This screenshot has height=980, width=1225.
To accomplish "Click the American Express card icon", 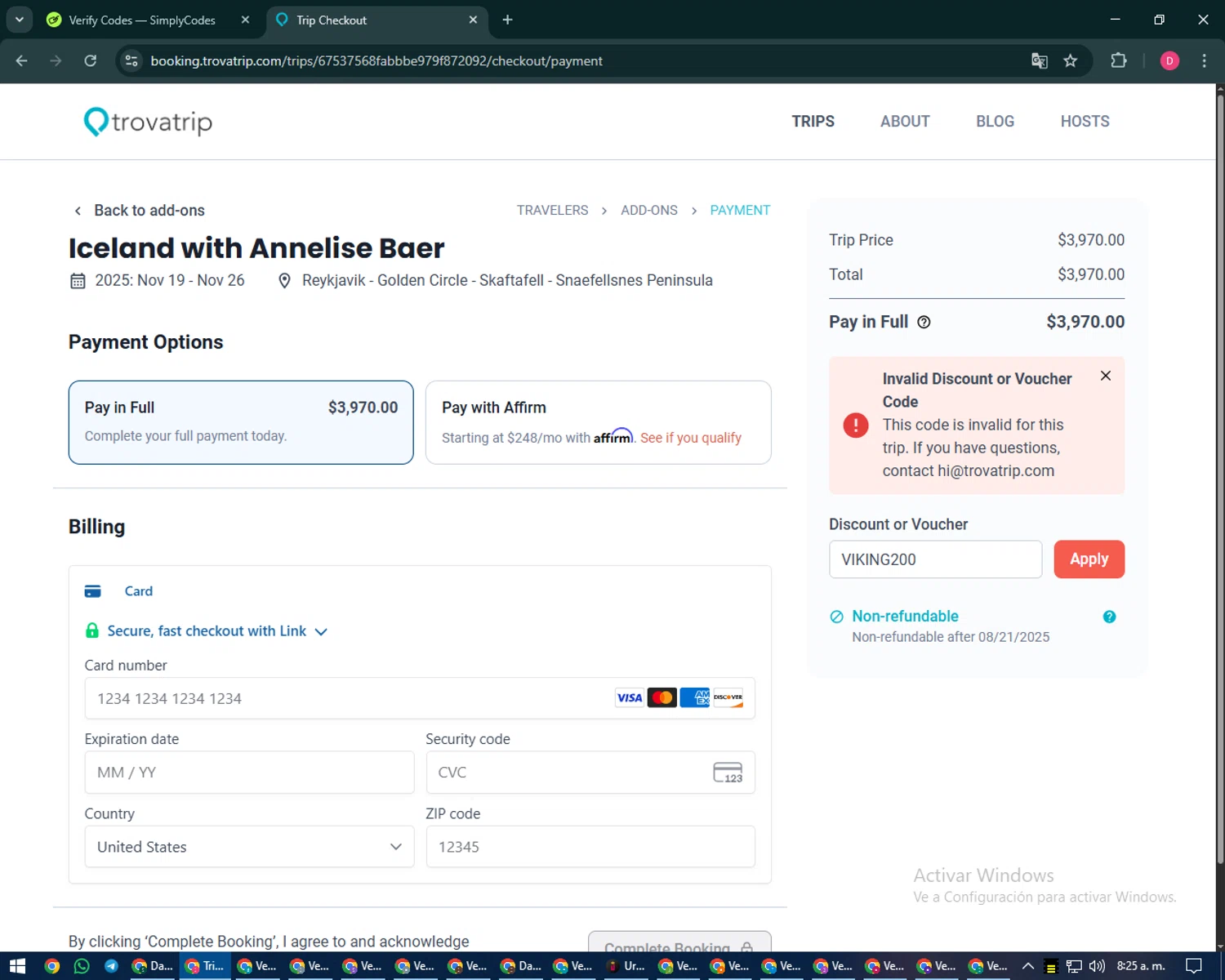I will 695,697.
